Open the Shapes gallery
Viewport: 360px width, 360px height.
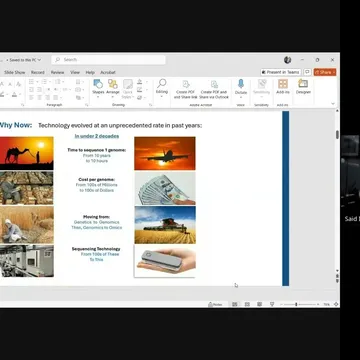pos(98,87)
